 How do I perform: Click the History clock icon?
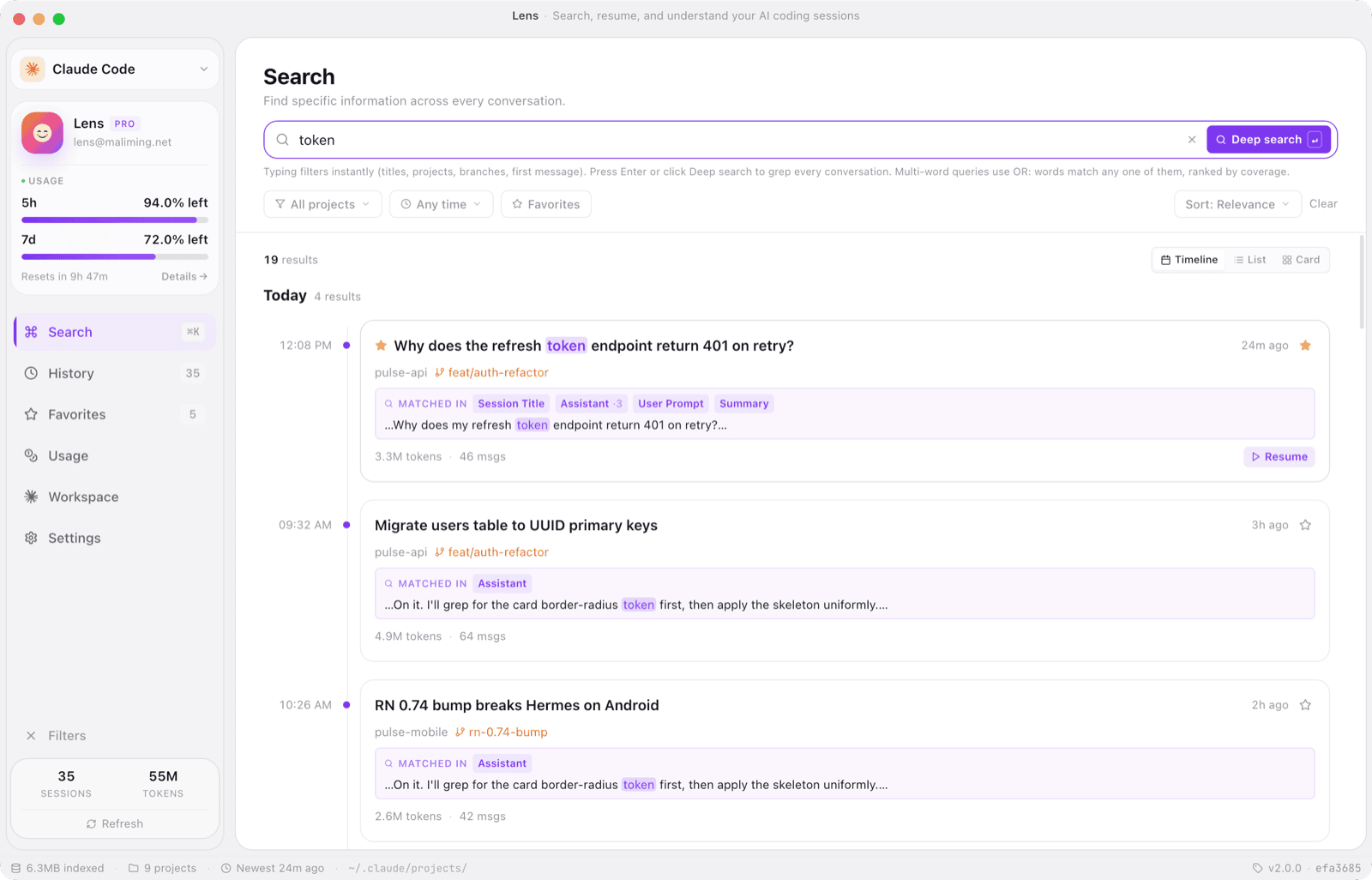(x=31, y=373)
